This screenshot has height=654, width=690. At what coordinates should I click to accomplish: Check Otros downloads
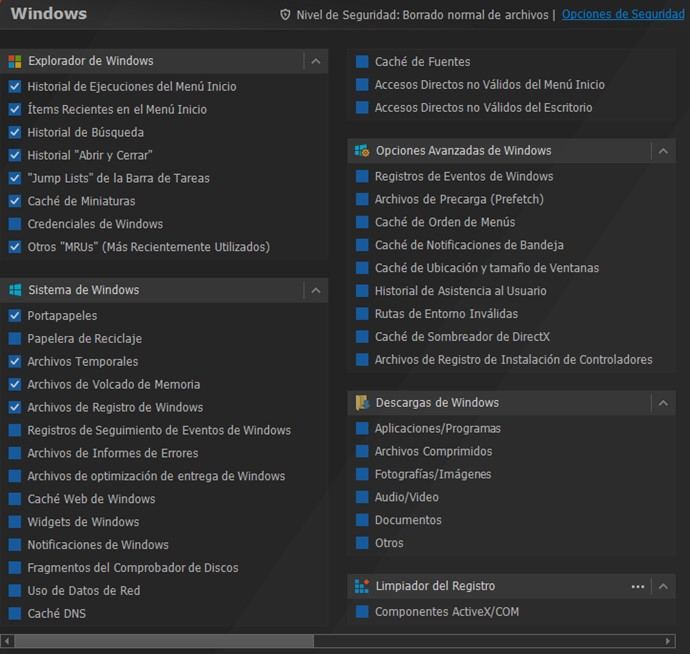[362, 543]
